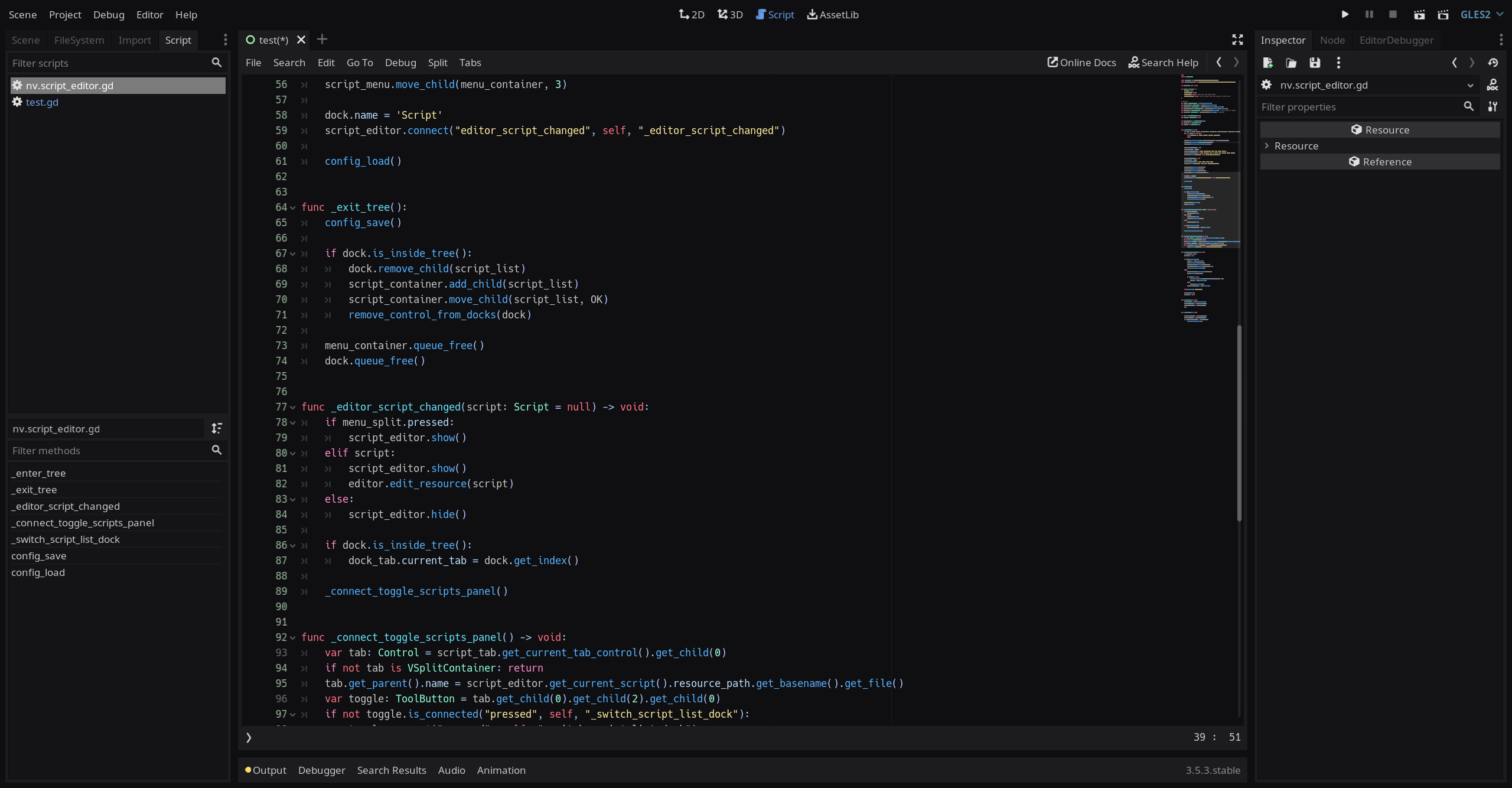Add new script tab with plus

click(322, 40)
